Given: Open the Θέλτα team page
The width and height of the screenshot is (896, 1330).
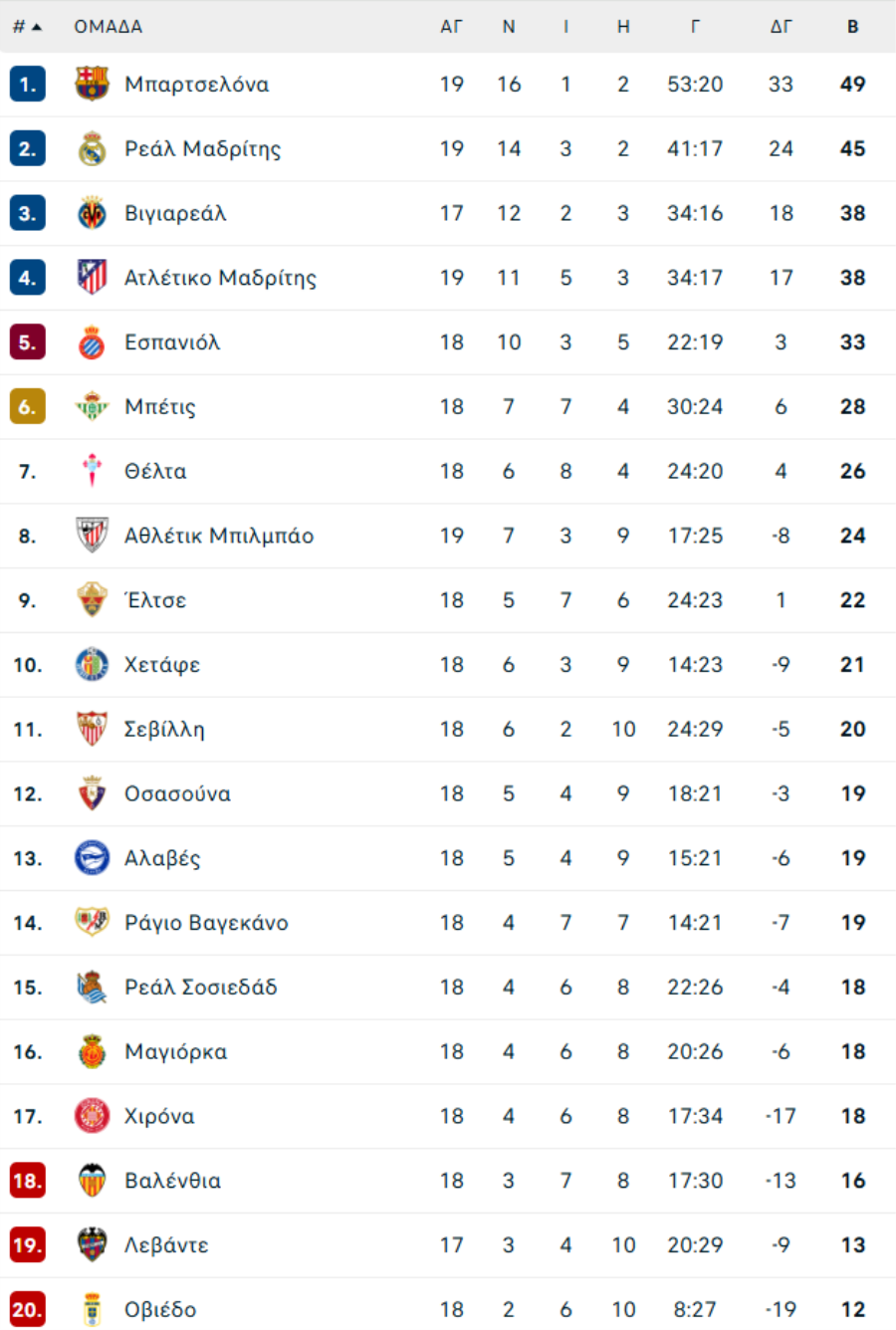Looking at the screenshot, I should point(155,471).
